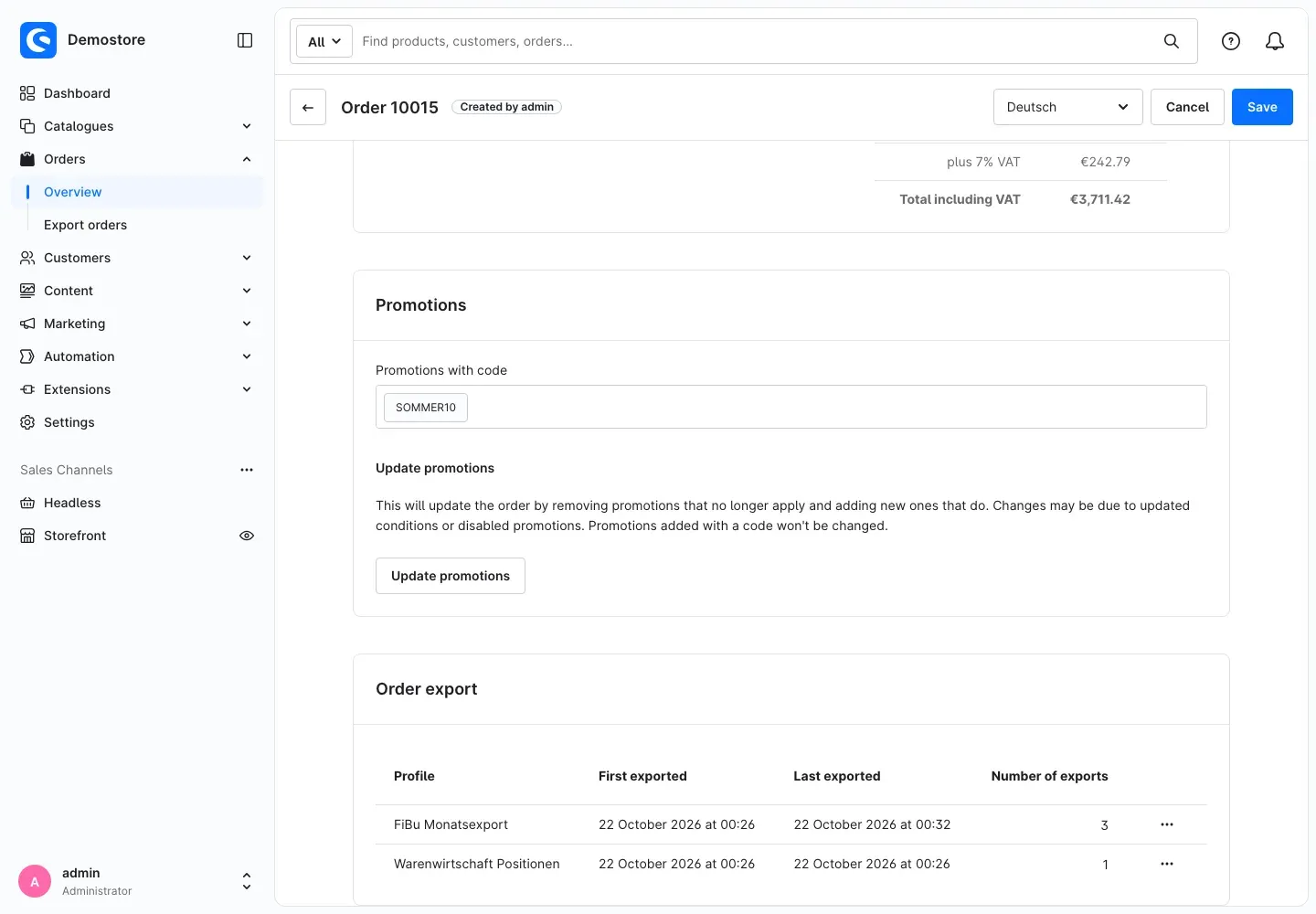Viewport: 1316px width, 914px height.
Task: Click the Customers people icon
Action: (27, 258)
